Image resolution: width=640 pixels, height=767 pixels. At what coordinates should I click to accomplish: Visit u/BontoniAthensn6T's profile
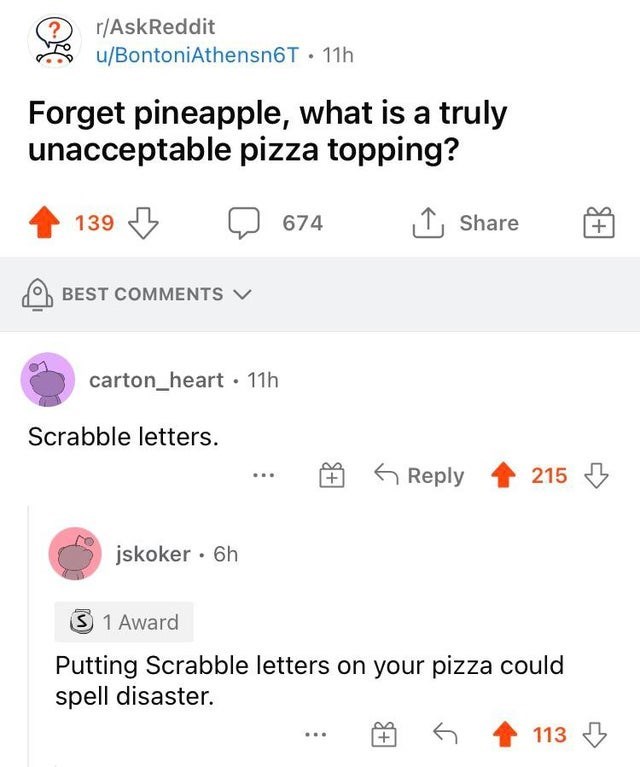(x=197, y=55)
